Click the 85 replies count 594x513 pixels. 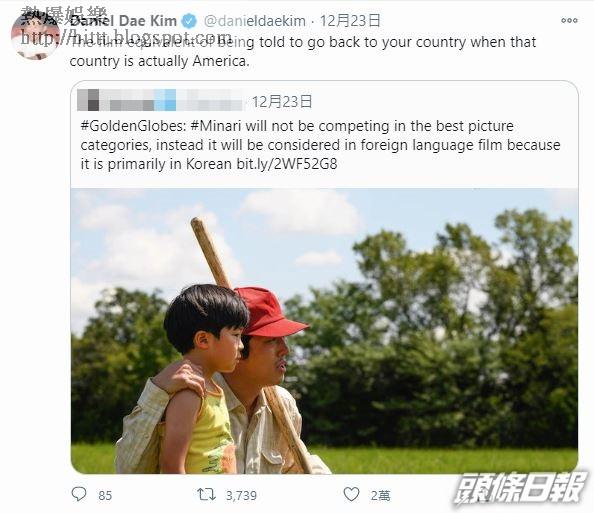[x=105, y=496]
